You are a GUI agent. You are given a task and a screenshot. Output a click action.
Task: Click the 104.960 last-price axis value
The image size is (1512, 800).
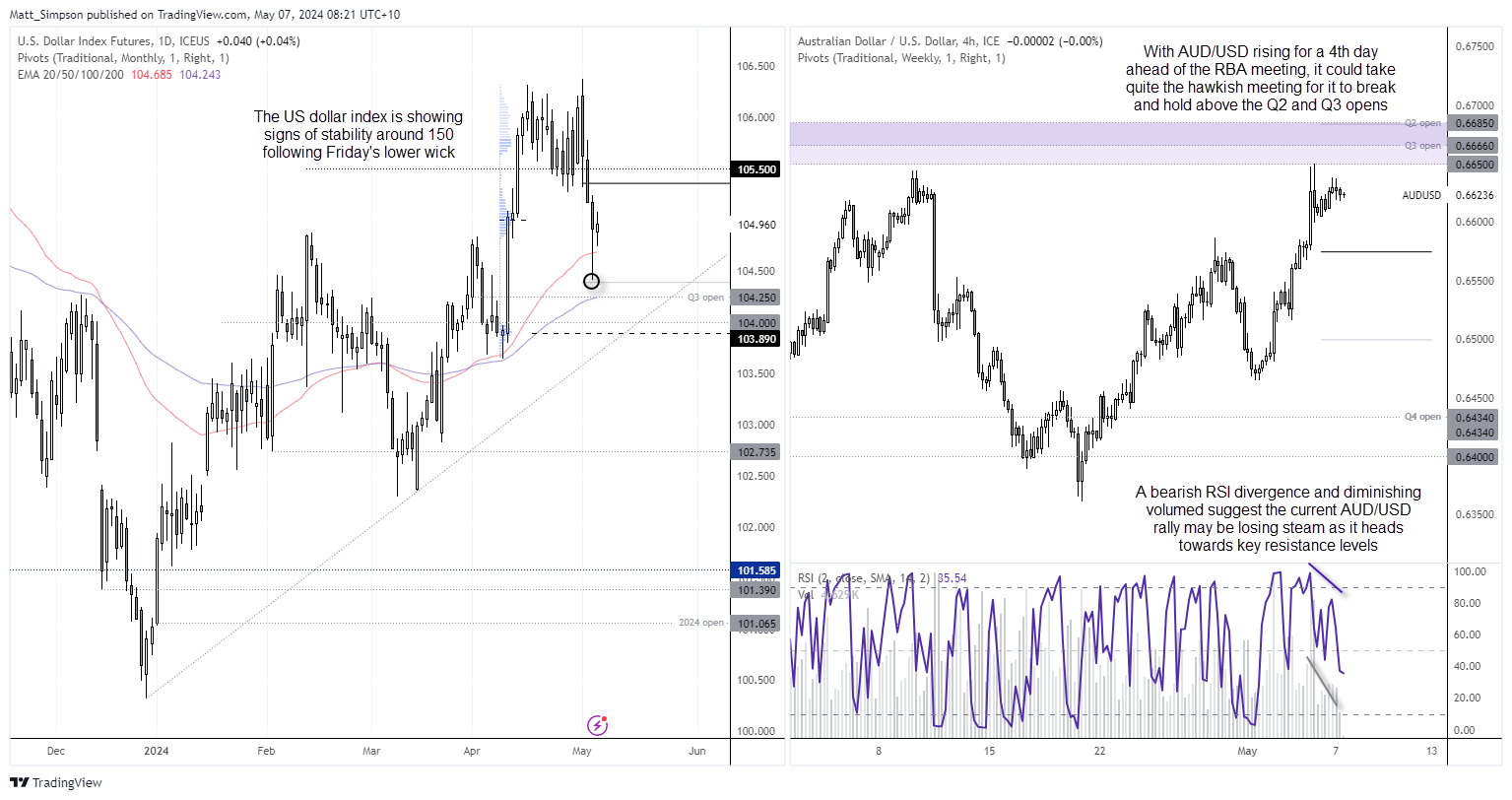[756, 225]
